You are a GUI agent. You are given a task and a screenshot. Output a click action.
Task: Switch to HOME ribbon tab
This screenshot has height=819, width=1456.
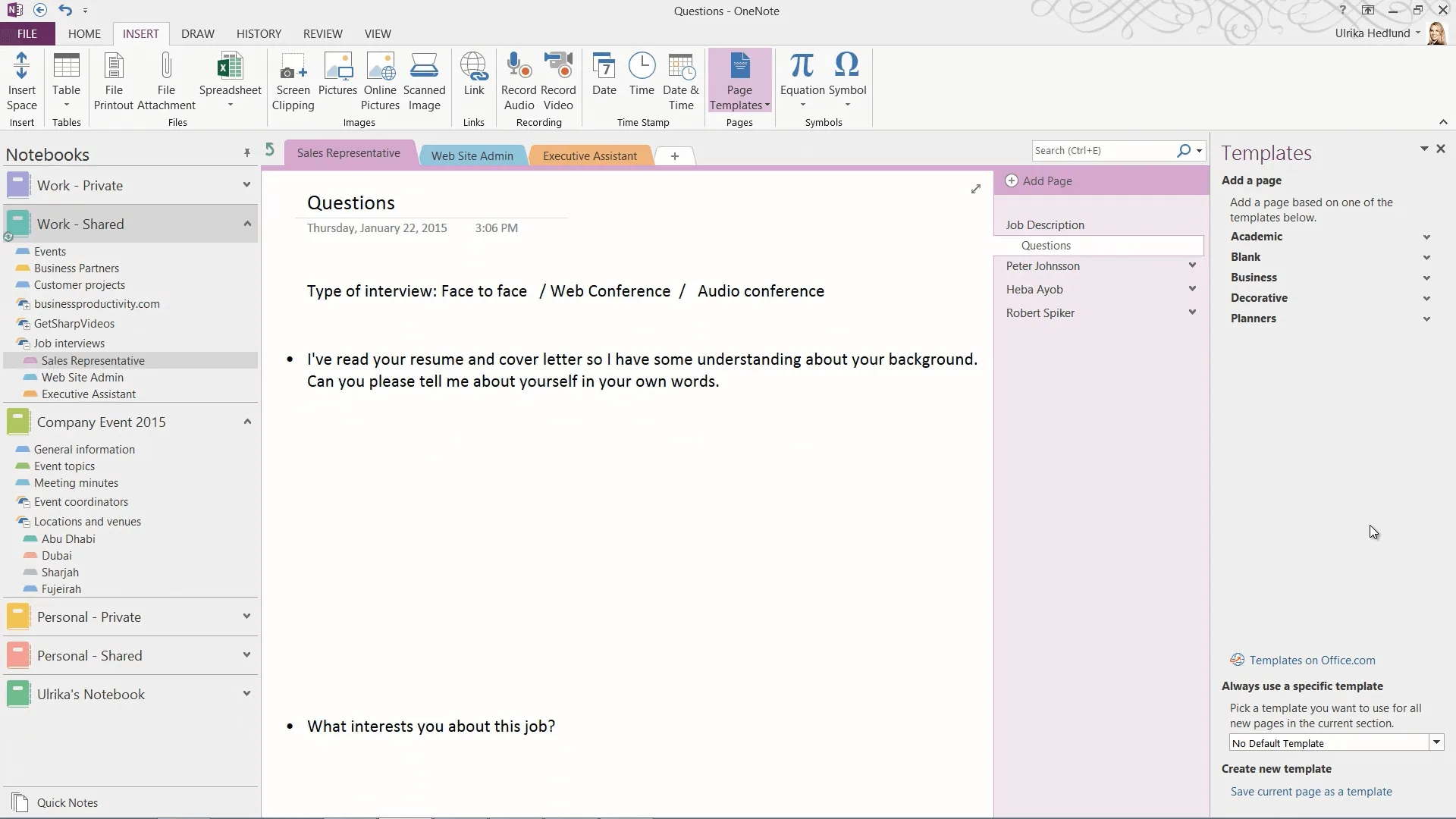pyautogui.click(x=84, y=33)
